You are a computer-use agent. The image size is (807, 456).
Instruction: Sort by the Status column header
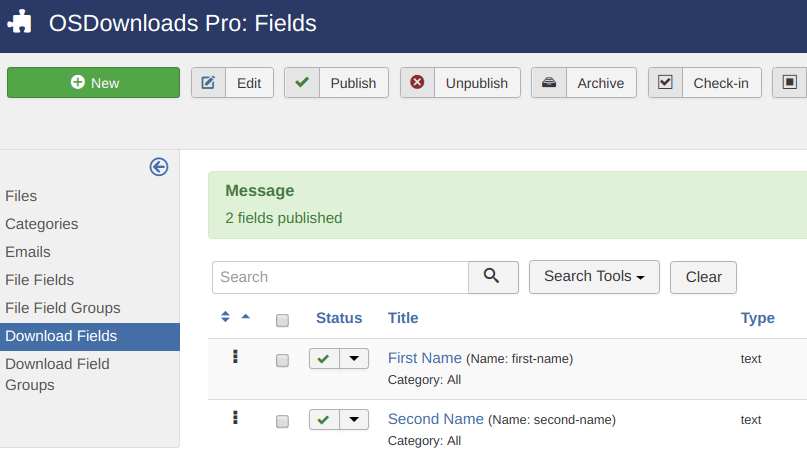click(339, 318)
